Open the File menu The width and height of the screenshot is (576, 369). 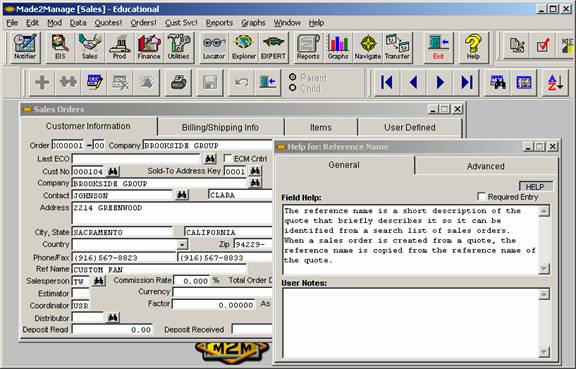click(12, 23)
